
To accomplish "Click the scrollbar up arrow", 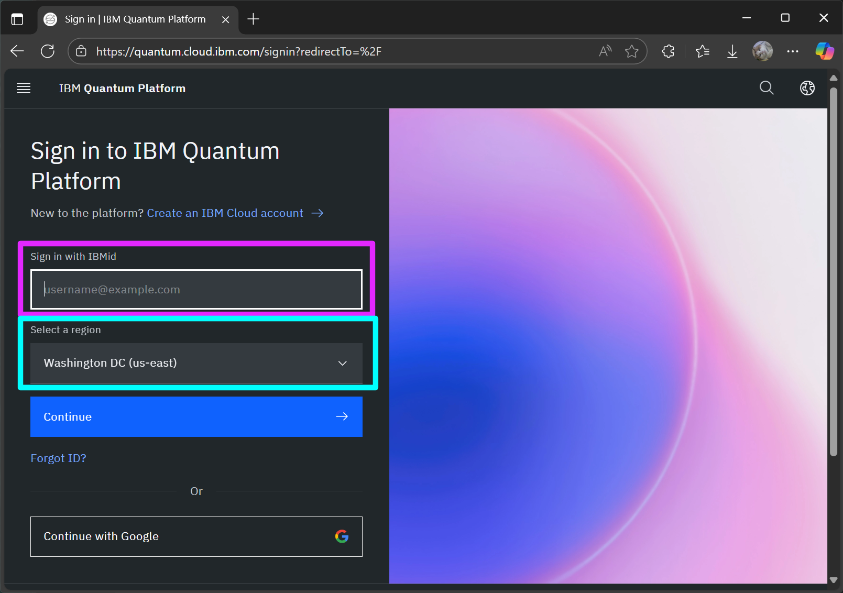I will click(833, 78).
